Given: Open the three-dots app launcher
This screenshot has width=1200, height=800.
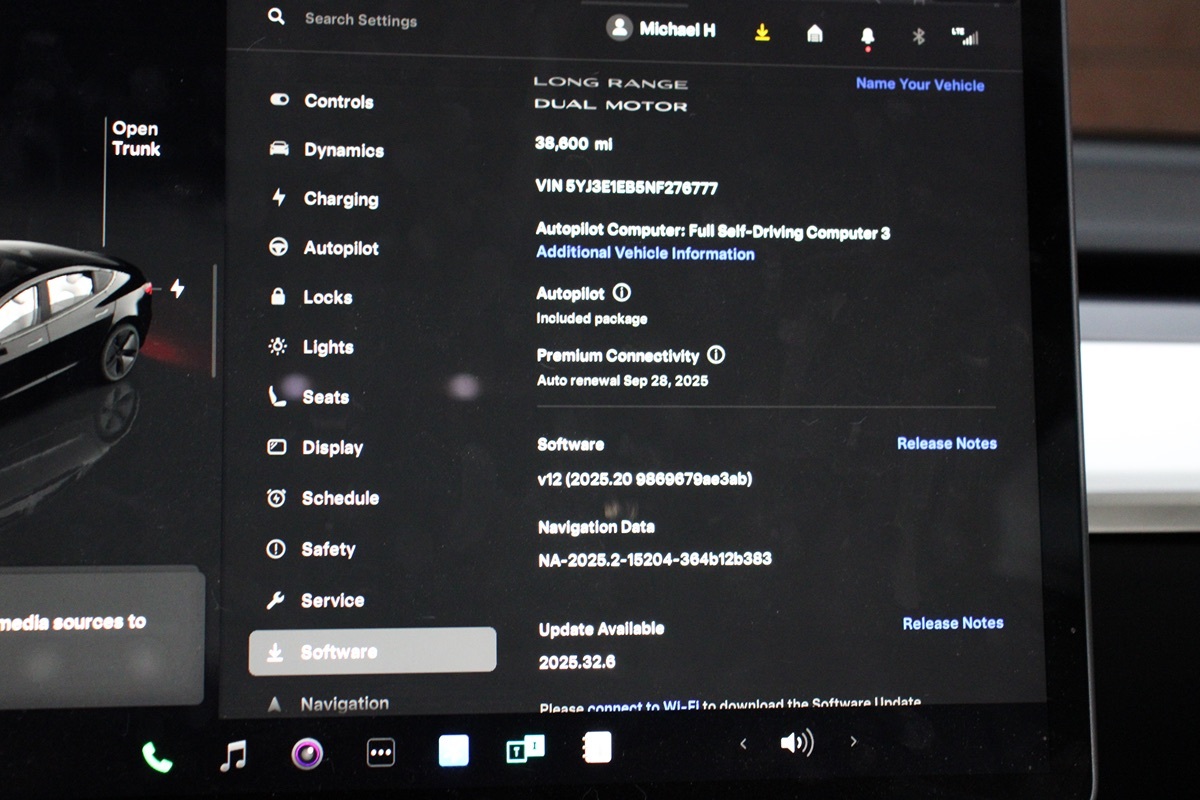Looking at the screenshot, I should pos(381,752).
